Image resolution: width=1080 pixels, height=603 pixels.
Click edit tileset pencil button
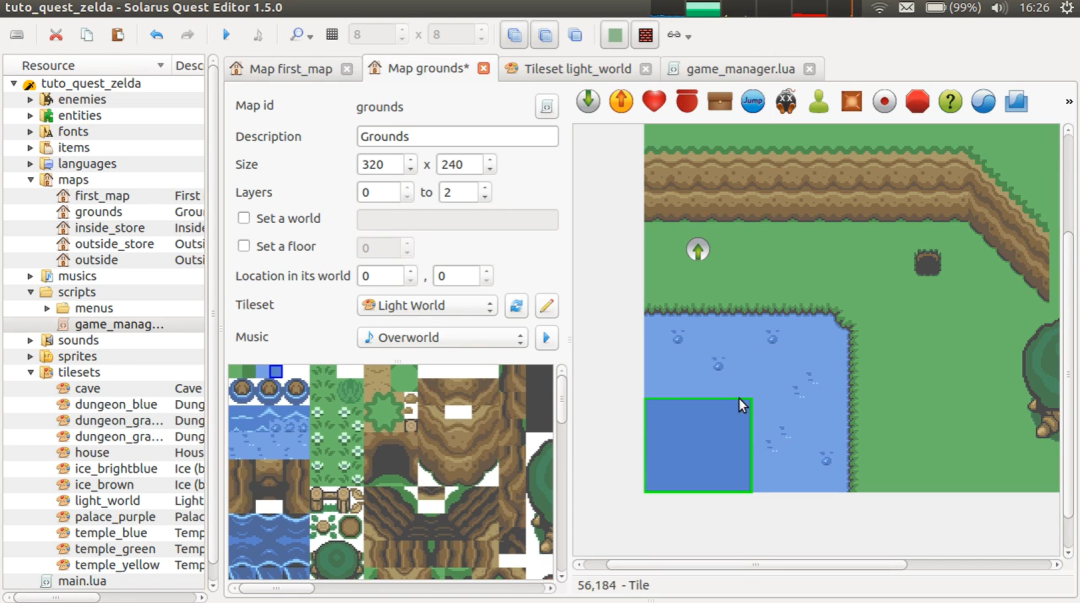click(546, 305)
